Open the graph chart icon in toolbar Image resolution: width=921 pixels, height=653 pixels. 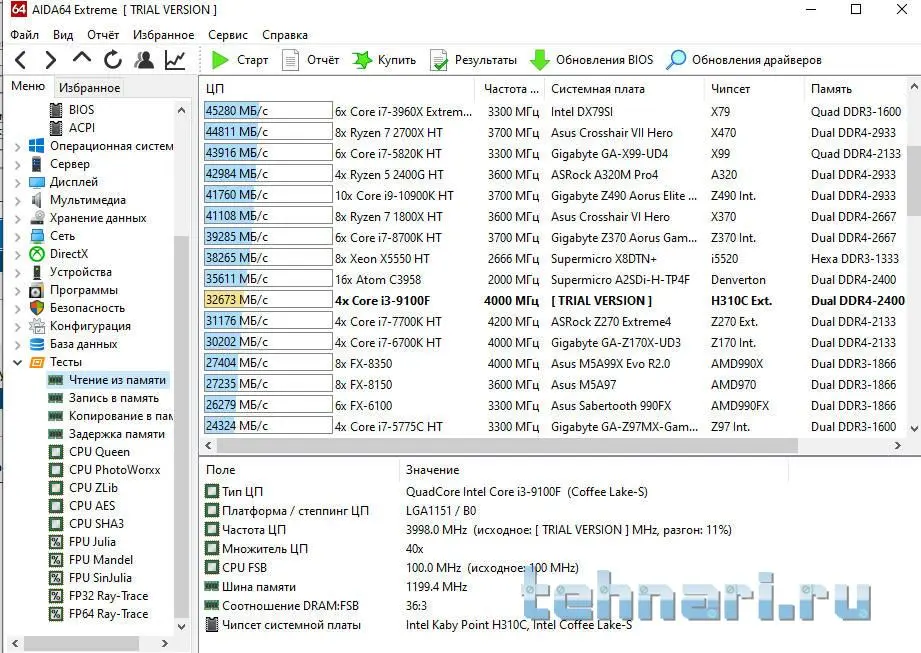[175, 59]
